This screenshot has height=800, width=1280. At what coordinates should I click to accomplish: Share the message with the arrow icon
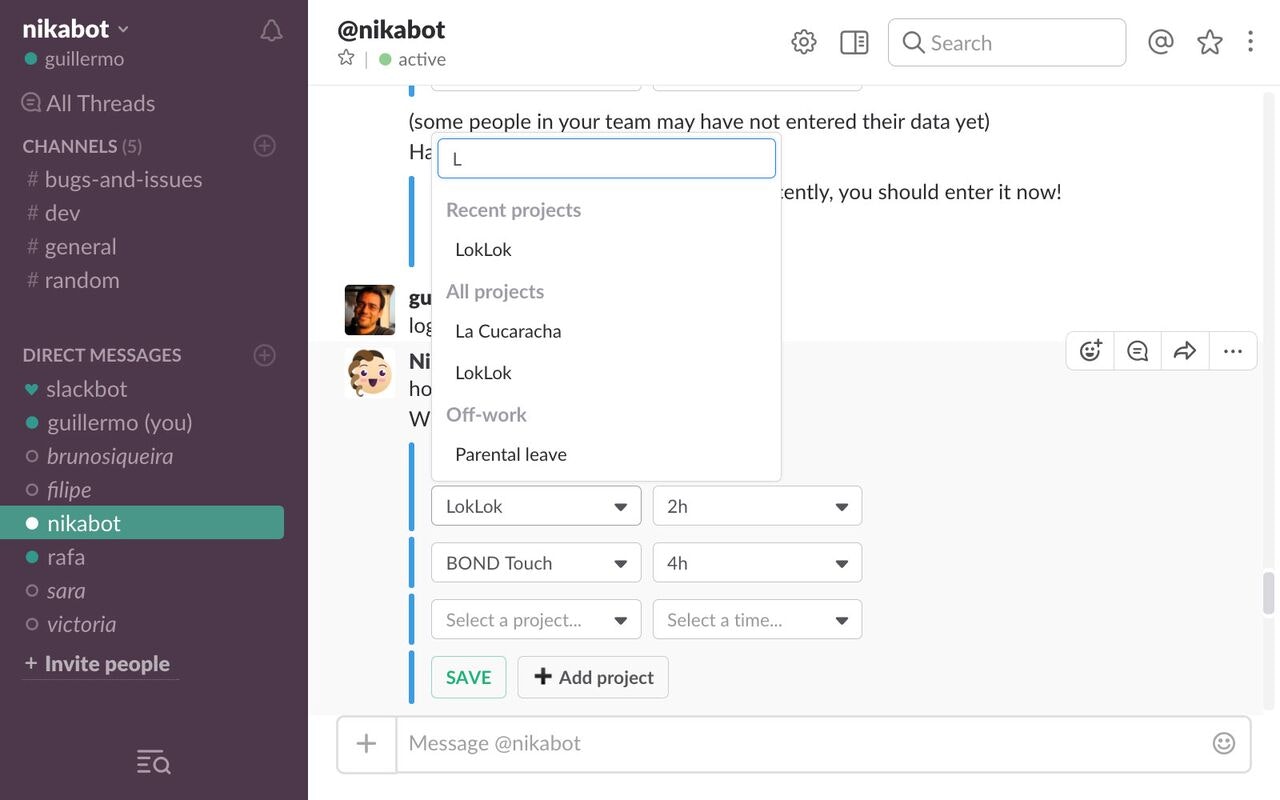click(1185, 351)
